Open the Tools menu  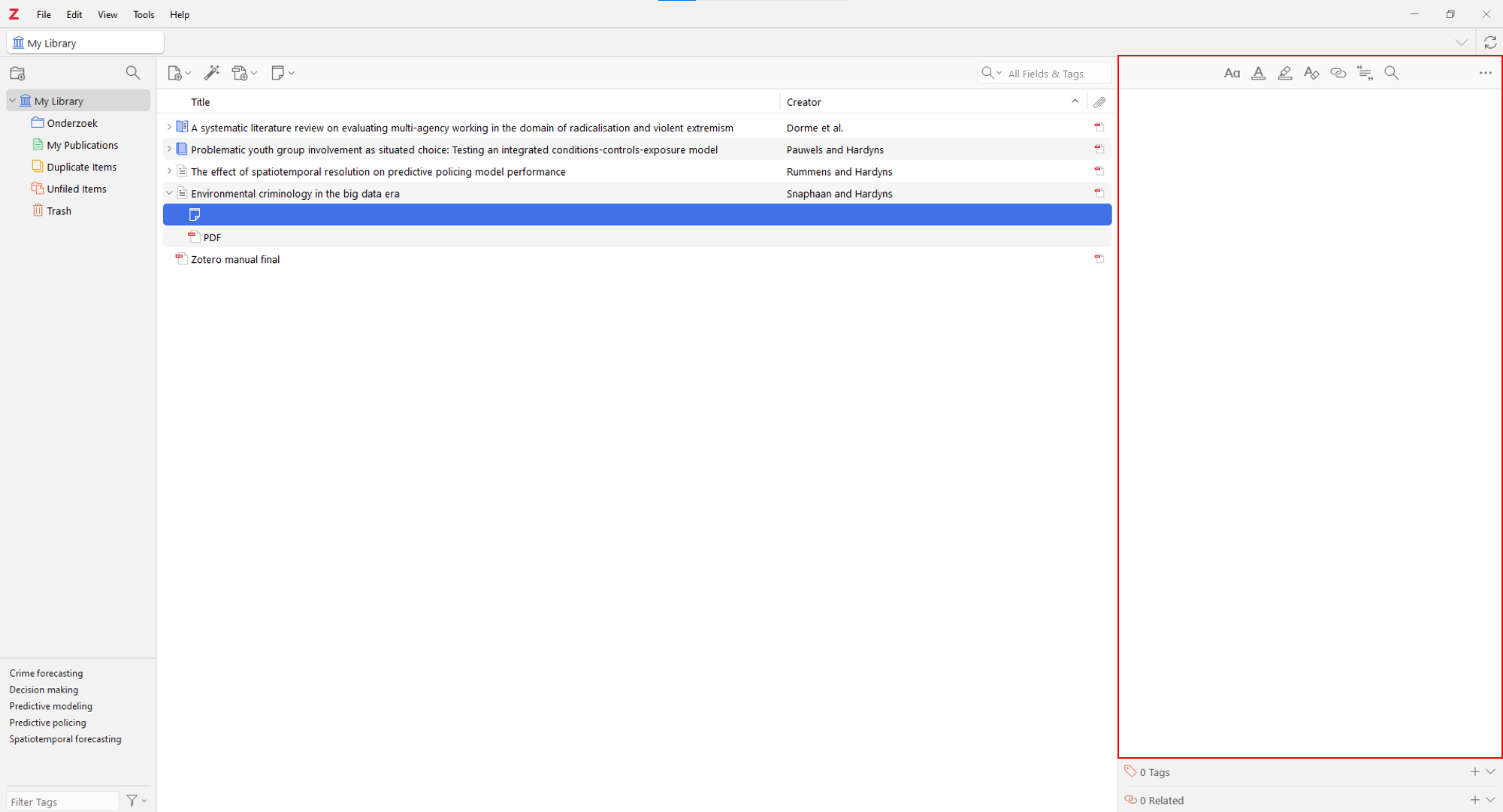click(x=144, y=14)
